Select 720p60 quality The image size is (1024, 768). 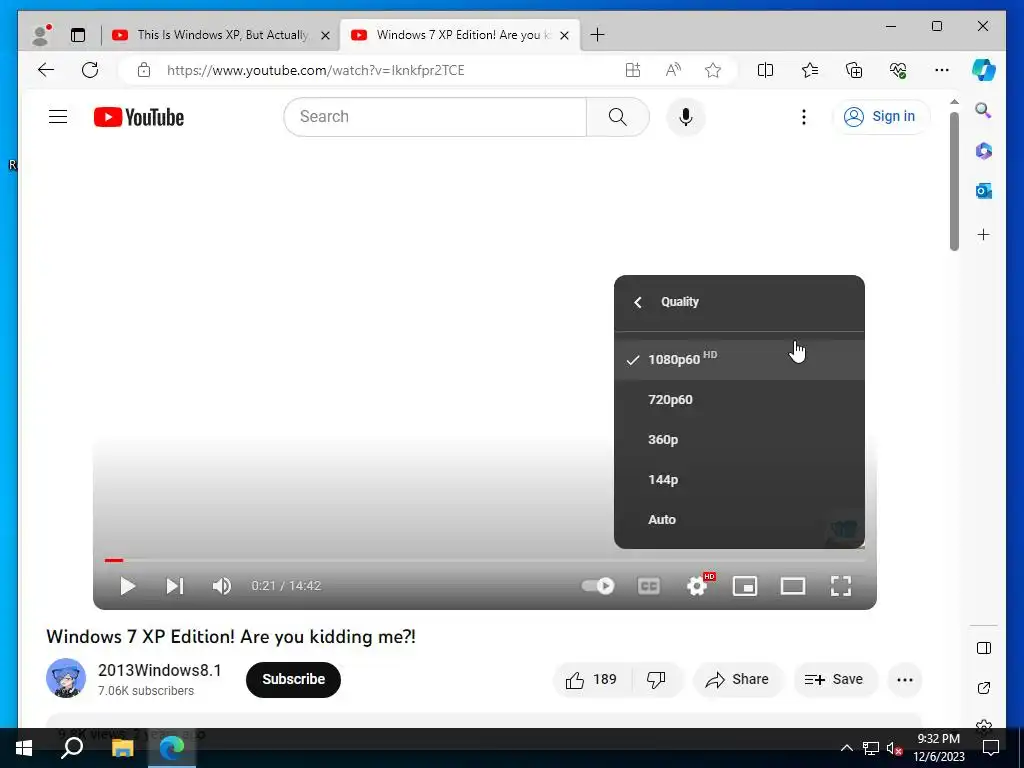click(739, 400)
